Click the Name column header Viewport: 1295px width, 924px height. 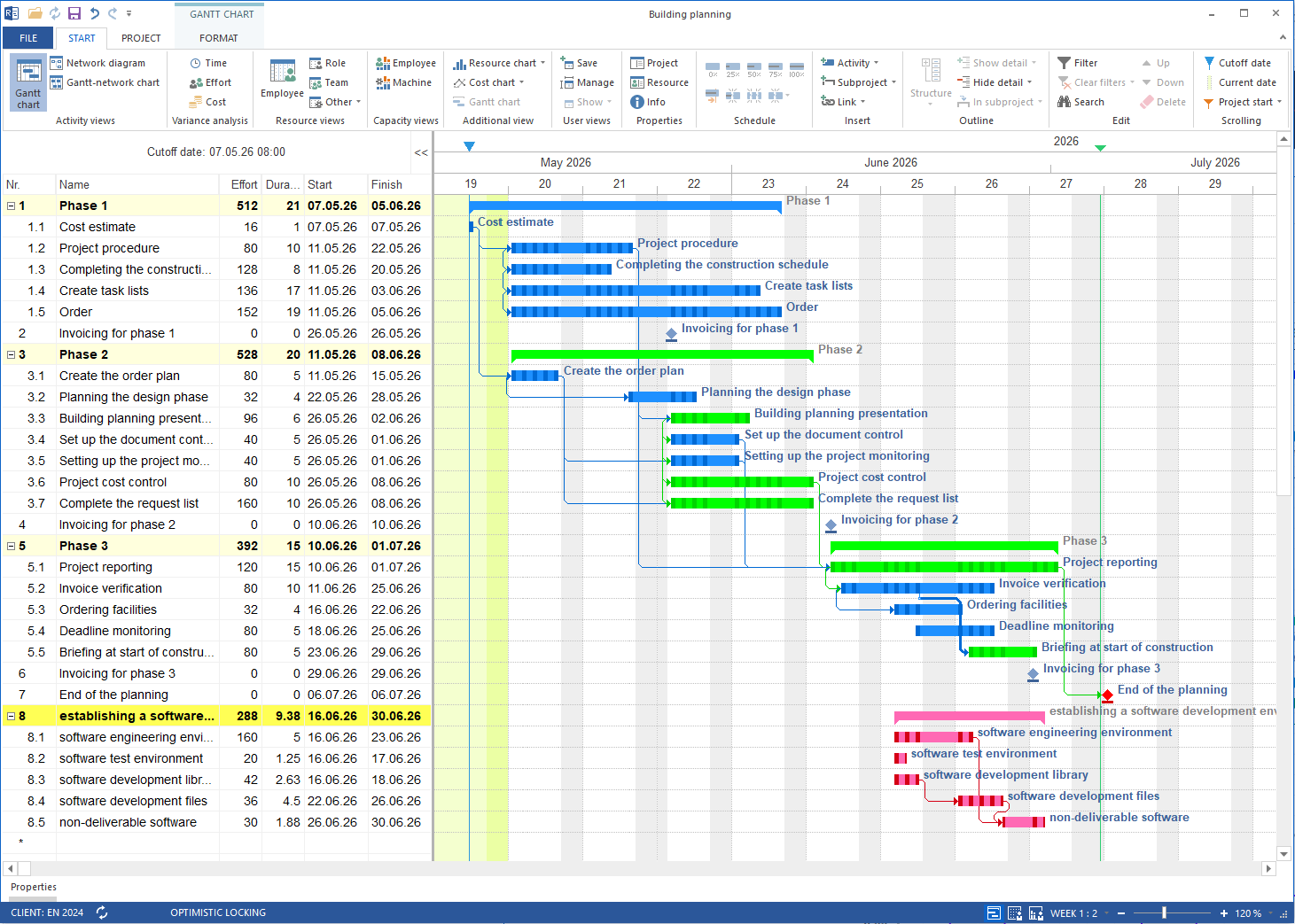click(137, 184)
